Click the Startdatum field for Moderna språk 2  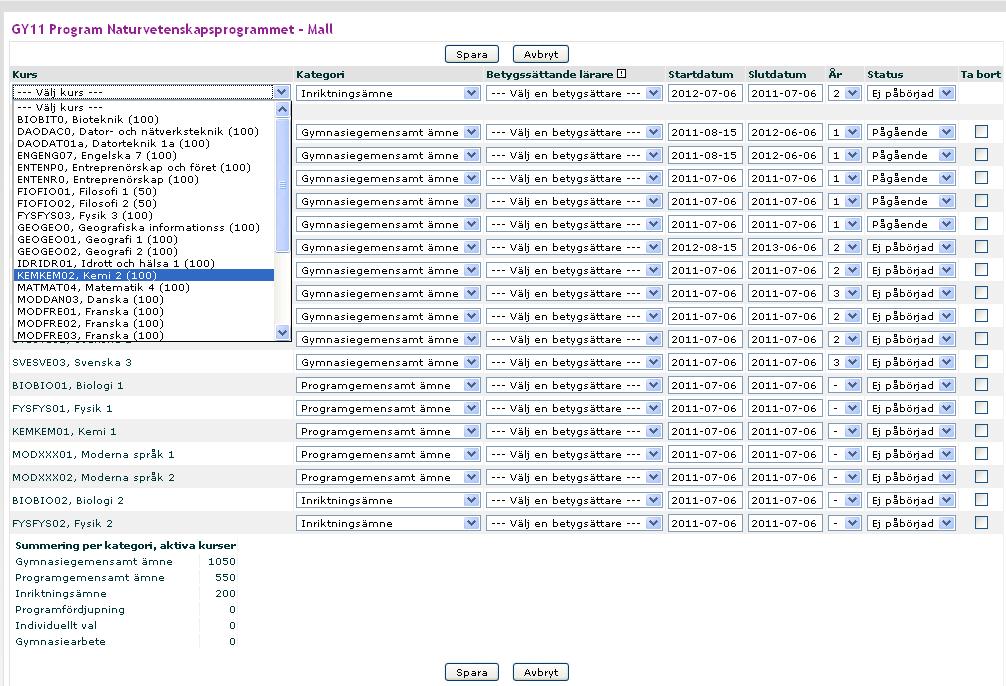click(704, 478)
